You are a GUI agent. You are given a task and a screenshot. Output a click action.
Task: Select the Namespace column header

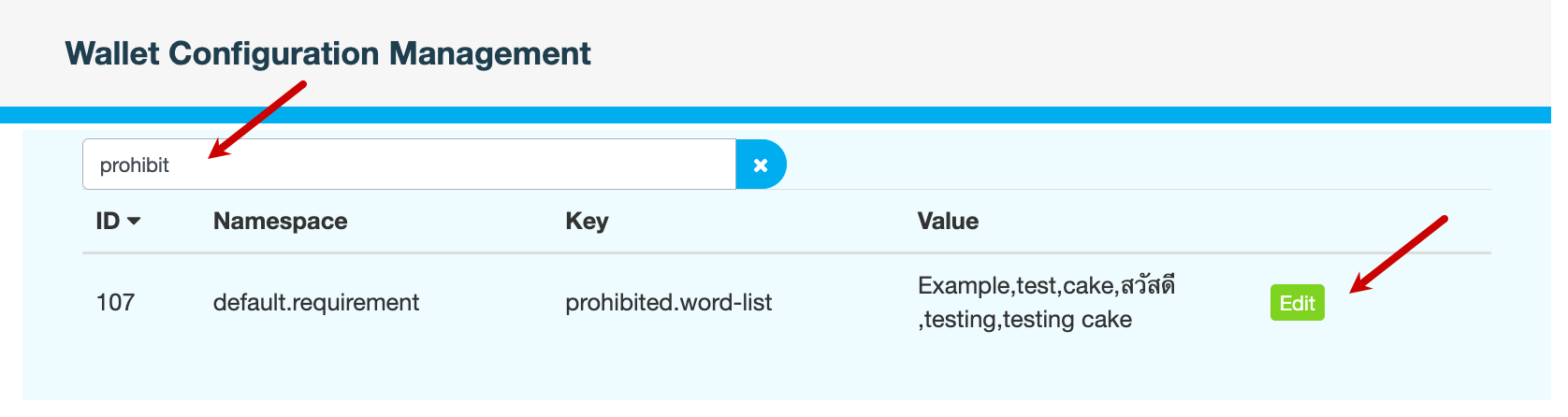(x=280, y=222)
